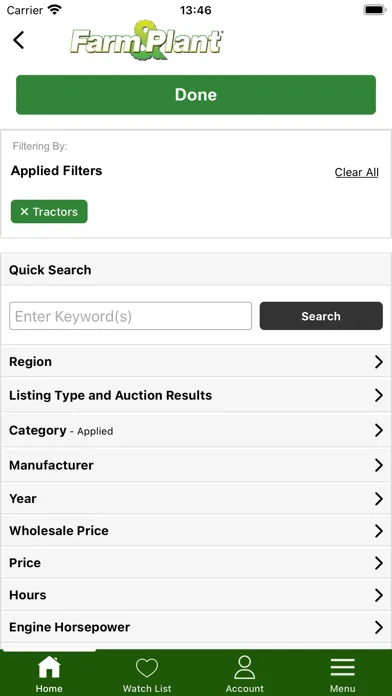Expand the Hours filter

[196, 595]
